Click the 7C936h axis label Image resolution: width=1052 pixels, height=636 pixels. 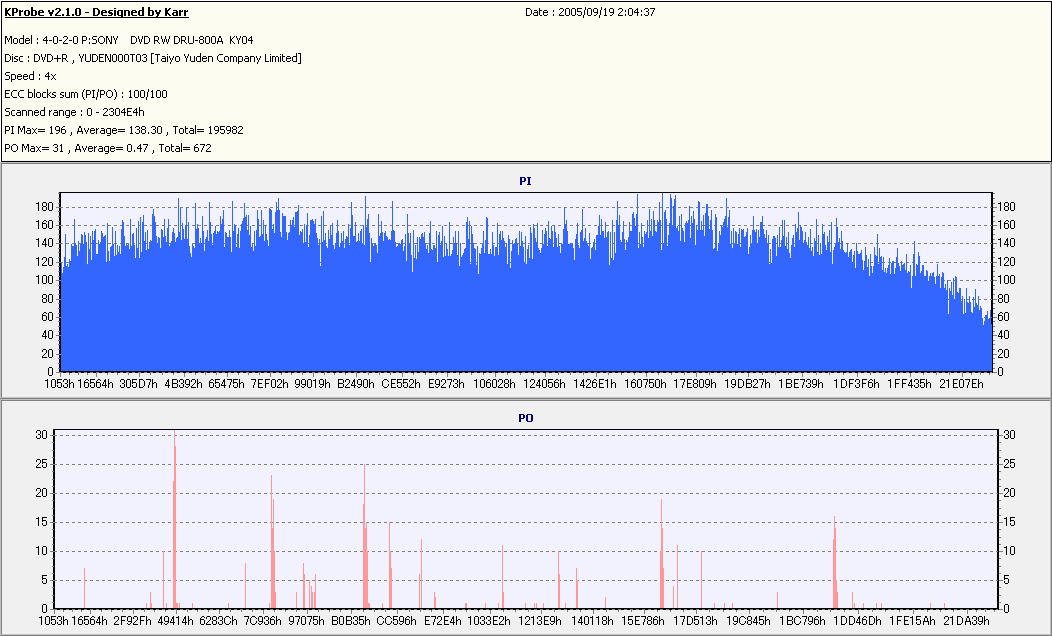pos(262,621)
